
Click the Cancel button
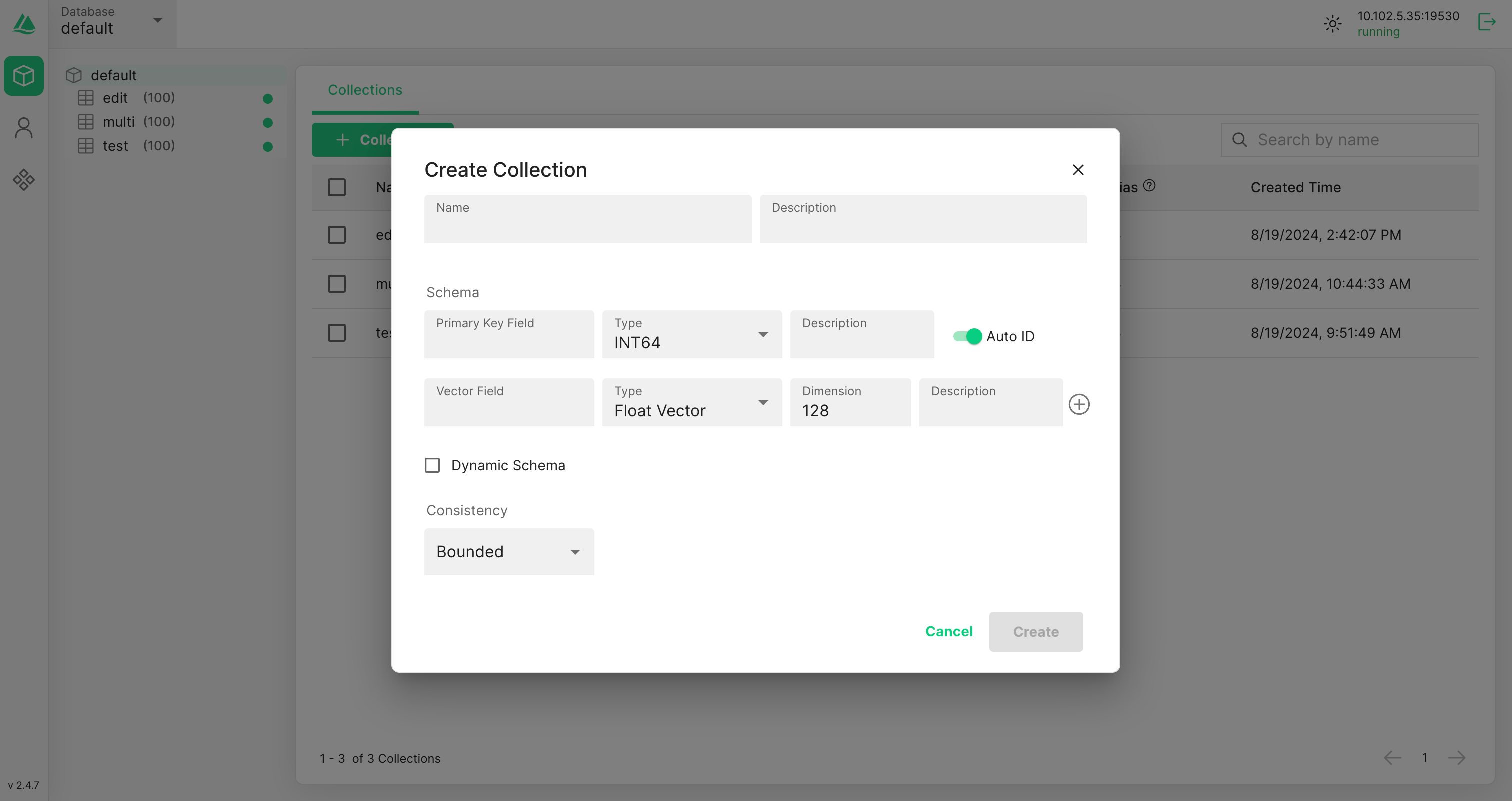pyautogui.click(x=949, y=631)
